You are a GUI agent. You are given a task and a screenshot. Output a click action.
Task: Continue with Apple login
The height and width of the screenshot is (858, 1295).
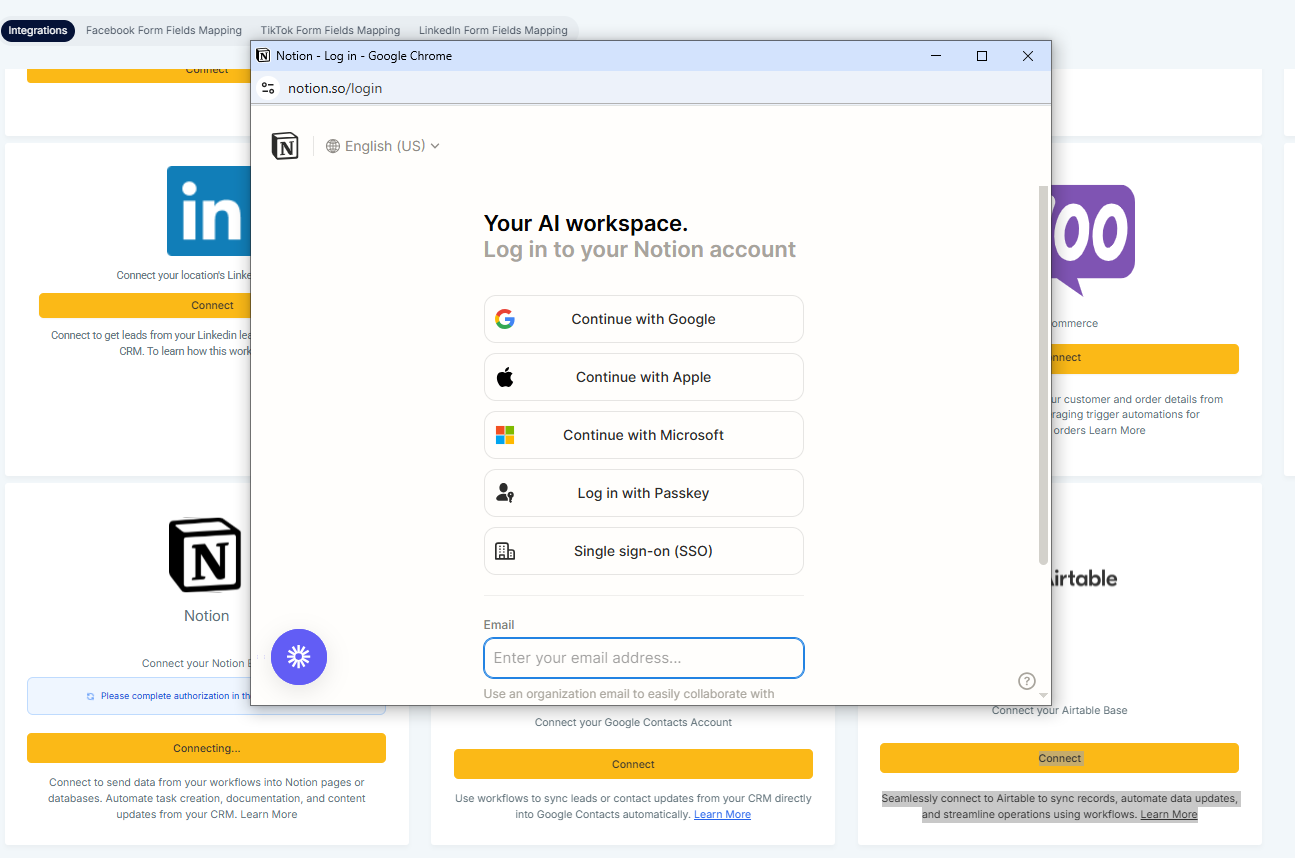(x=643, y=377)
